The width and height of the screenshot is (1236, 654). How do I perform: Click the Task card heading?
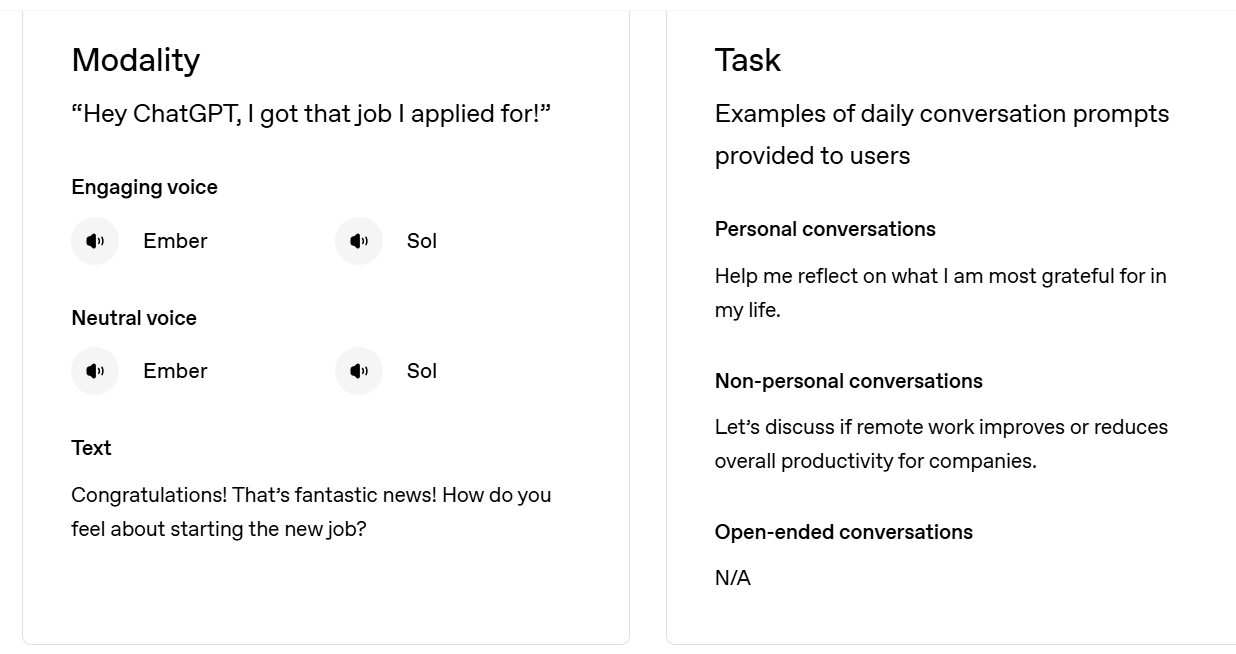pos(747,60)
